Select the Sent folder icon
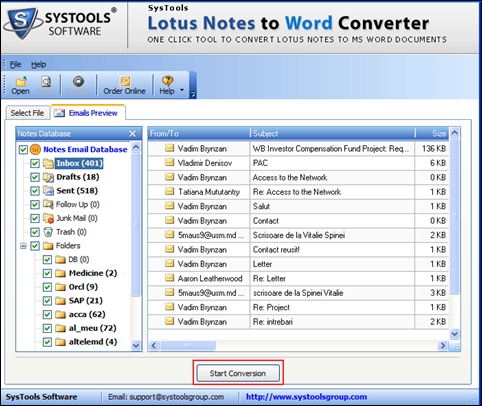482x406 pixels. tap(48, 191)
